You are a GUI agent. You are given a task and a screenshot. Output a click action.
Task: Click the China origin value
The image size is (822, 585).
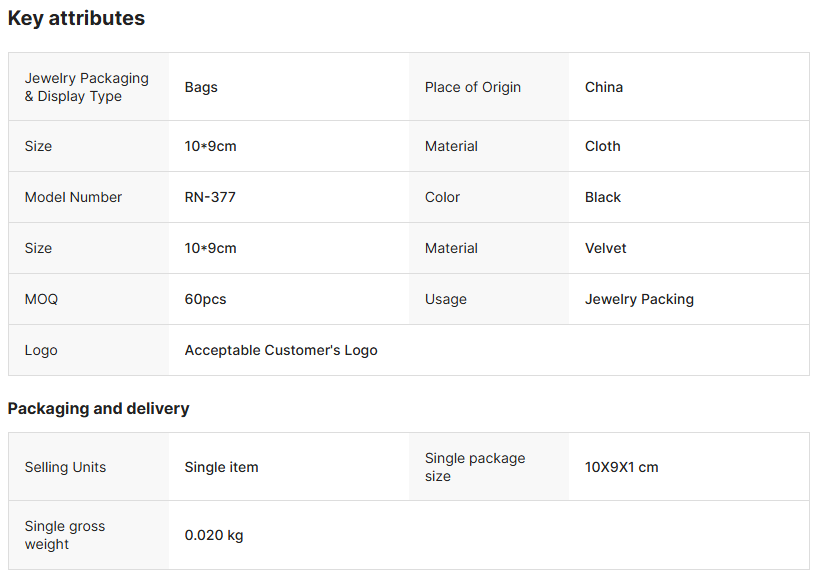tap(604, 87)
